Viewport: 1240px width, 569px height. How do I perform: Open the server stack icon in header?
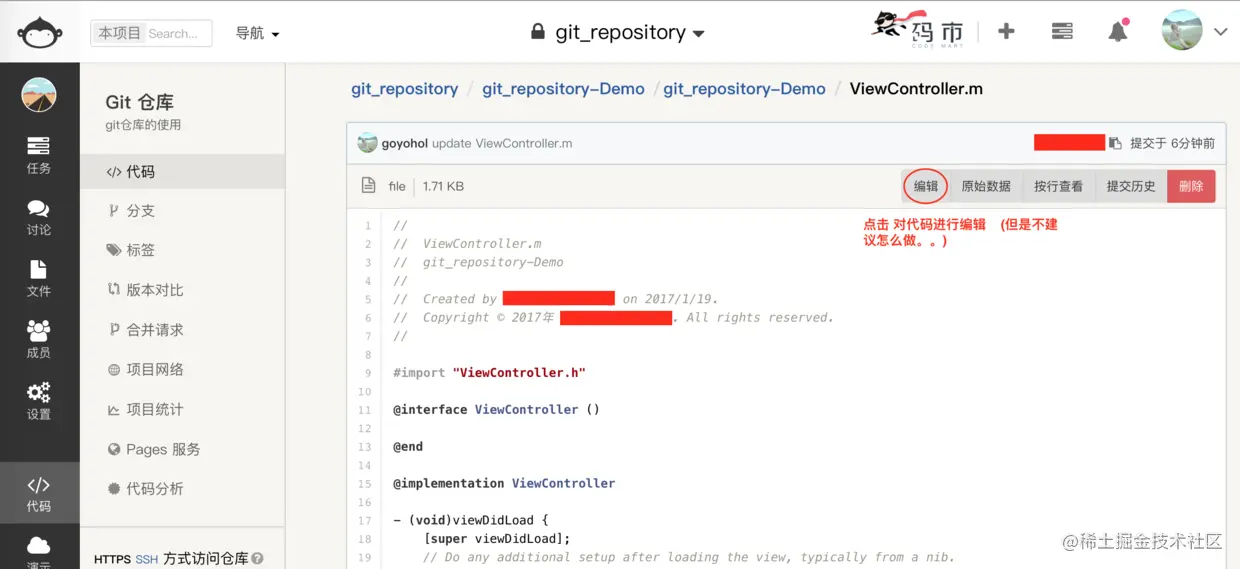point(1062,32)
